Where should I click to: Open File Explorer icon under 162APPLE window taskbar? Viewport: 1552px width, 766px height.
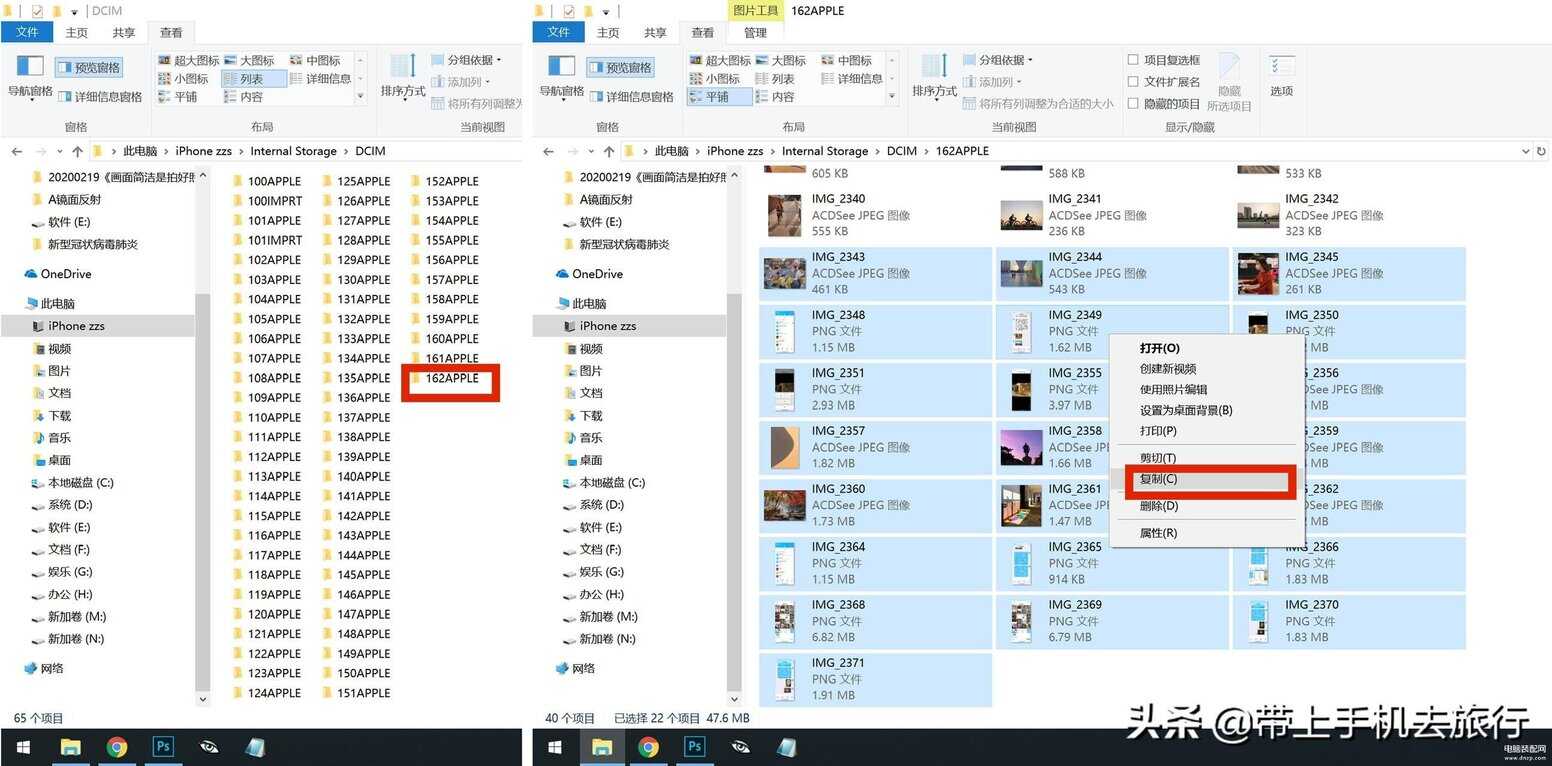601,746
